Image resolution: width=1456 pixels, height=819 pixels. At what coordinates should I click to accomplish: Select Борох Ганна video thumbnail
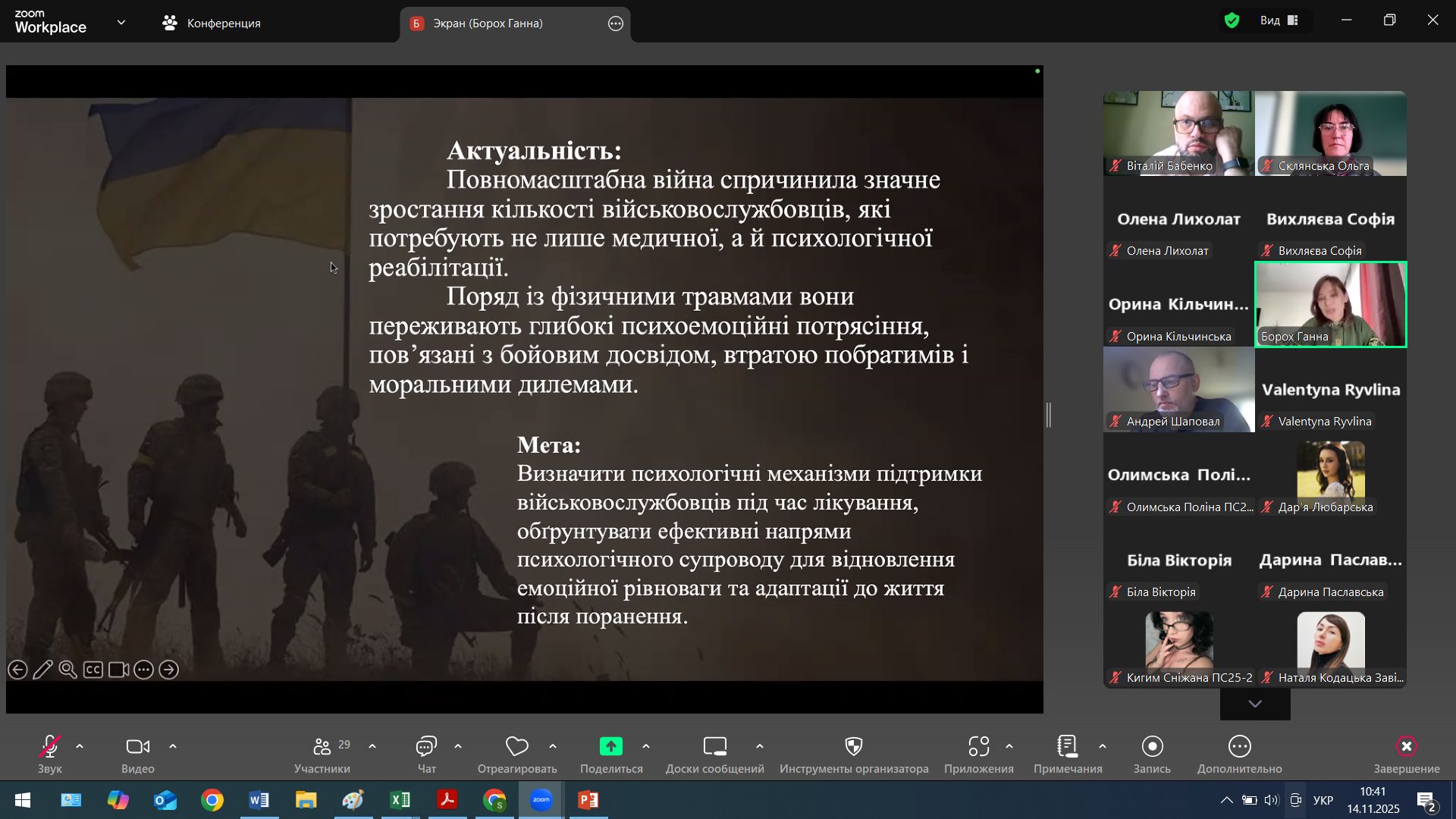pyautogui.click(x=1331, y=305)
